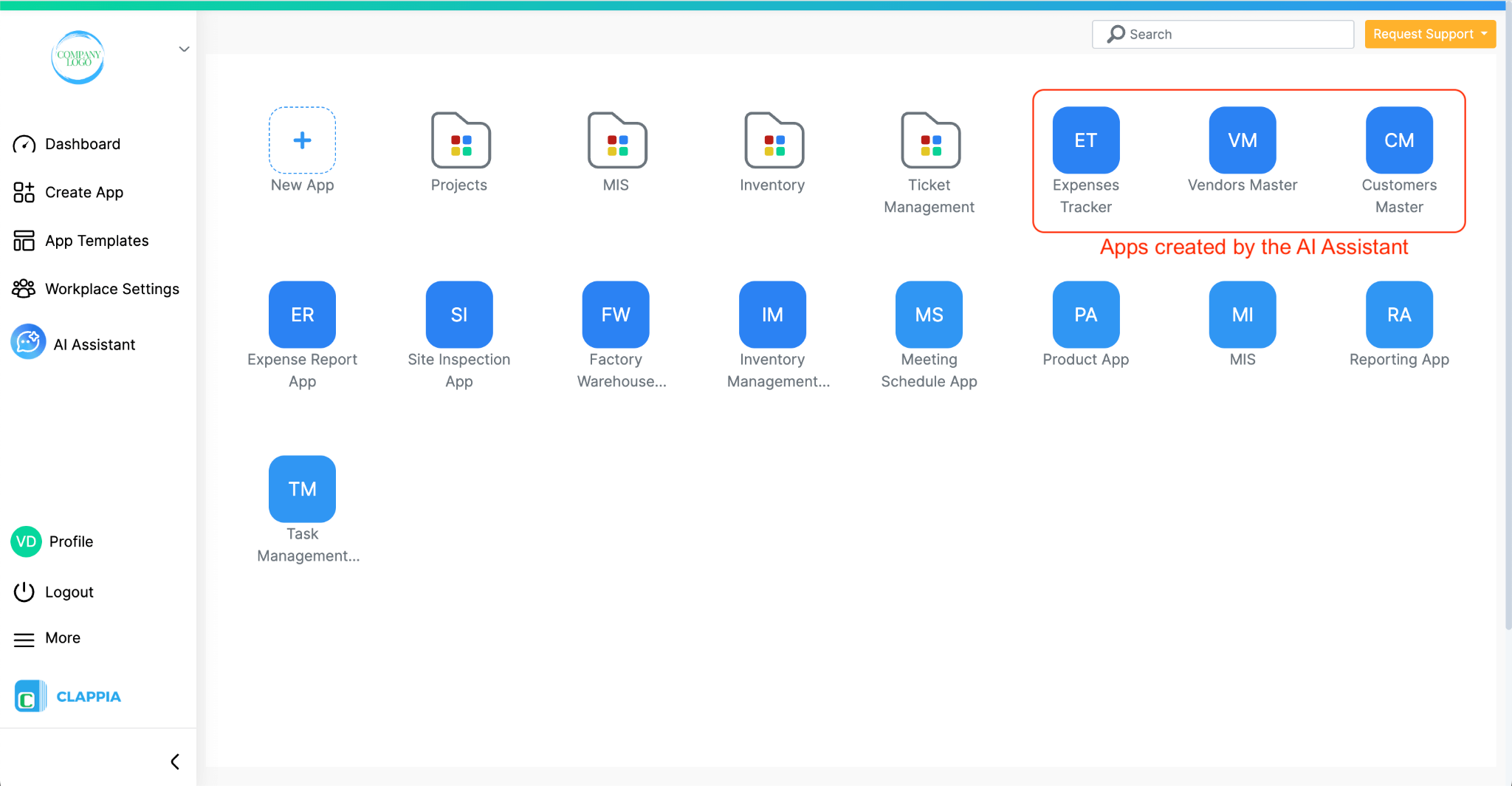The height and width of the screenshot is (786, 1512).
Task: Open AI Assistant from the sidebar
Action: coord(93,344)
